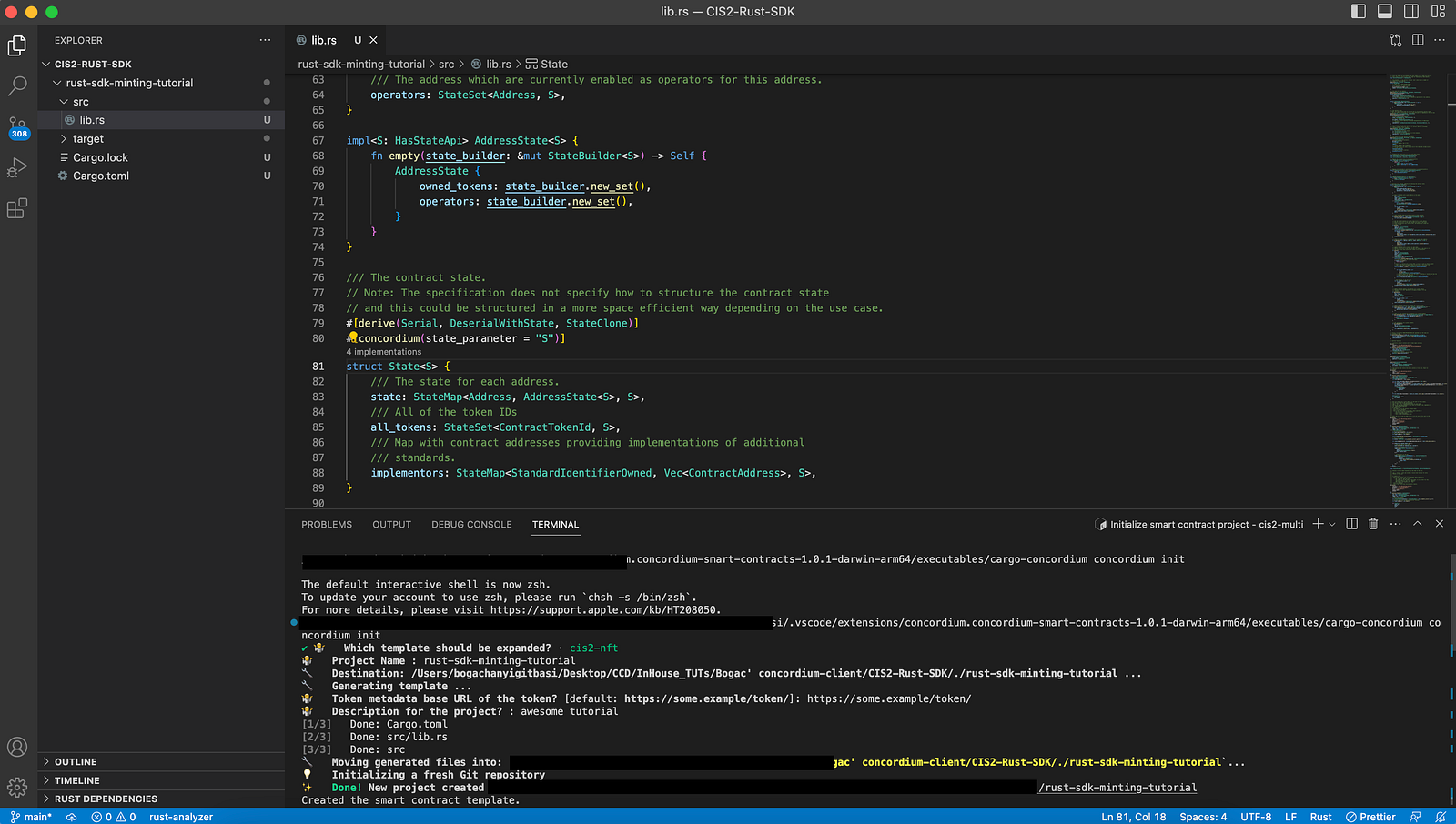Open the Run and Debug view
The width and height of the screenshot is (1456, 824).
point(17,168)
